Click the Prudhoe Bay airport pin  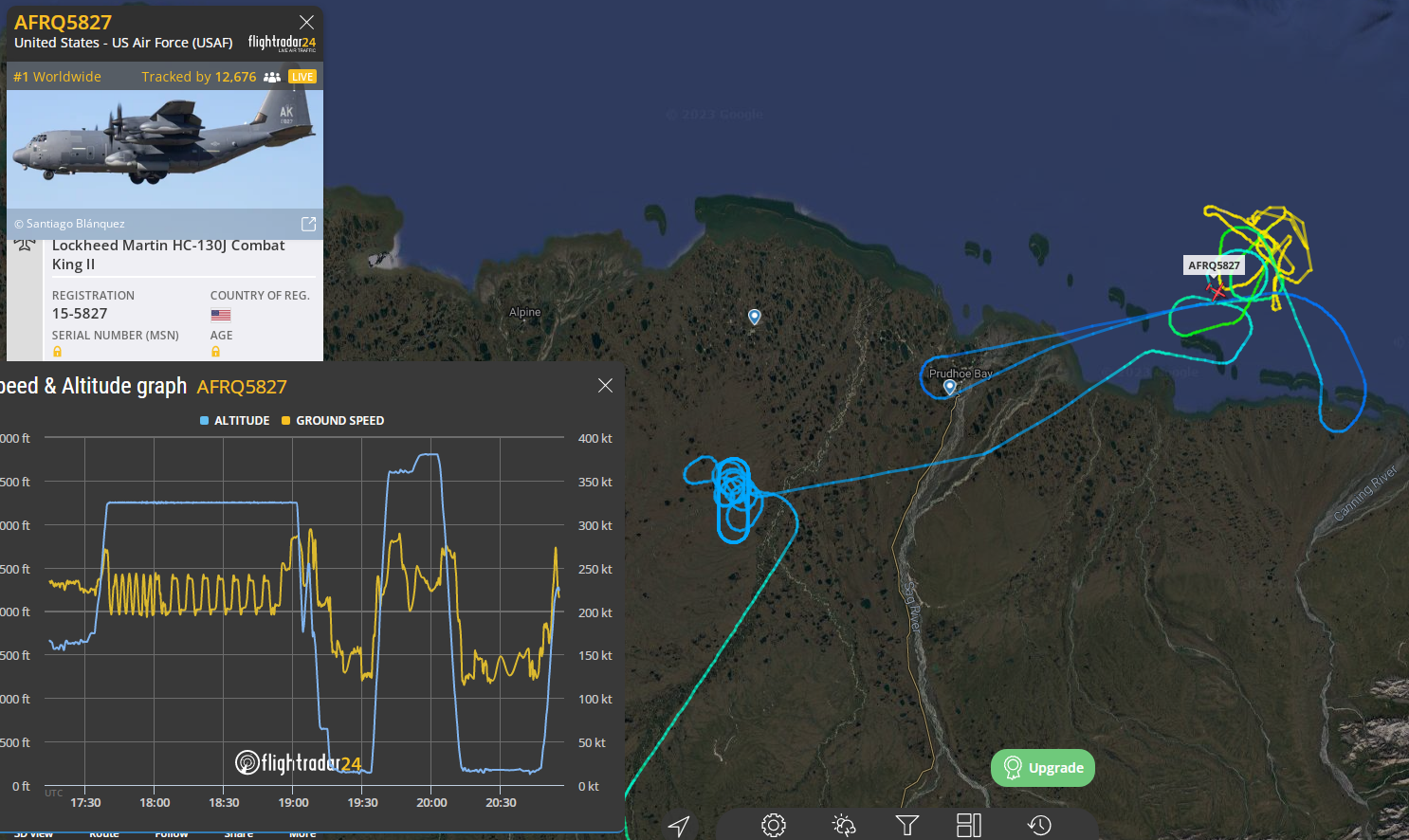click(949, 387)
